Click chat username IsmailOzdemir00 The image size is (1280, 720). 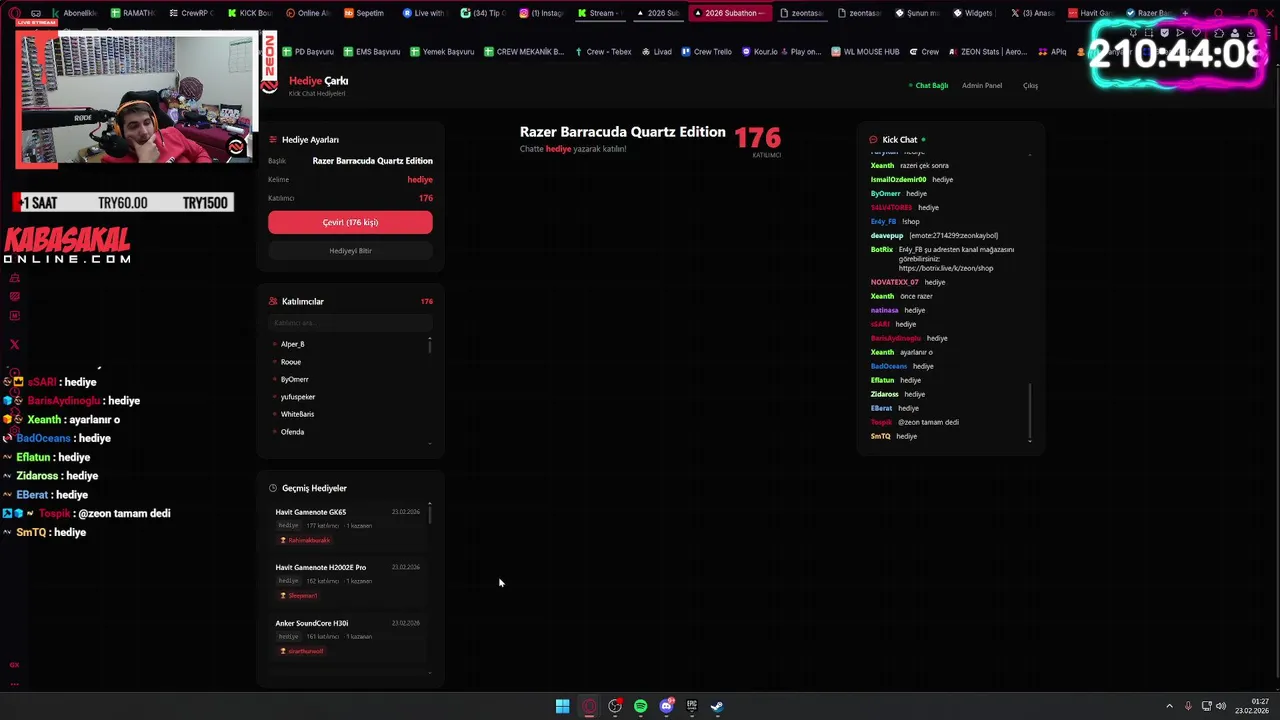pyautogui.click(x=898, y=180)
